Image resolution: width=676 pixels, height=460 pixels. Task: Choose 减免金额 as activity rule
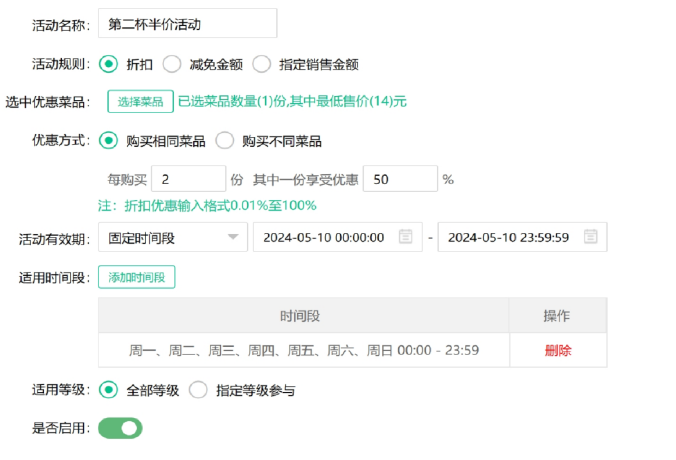(172, 64)
